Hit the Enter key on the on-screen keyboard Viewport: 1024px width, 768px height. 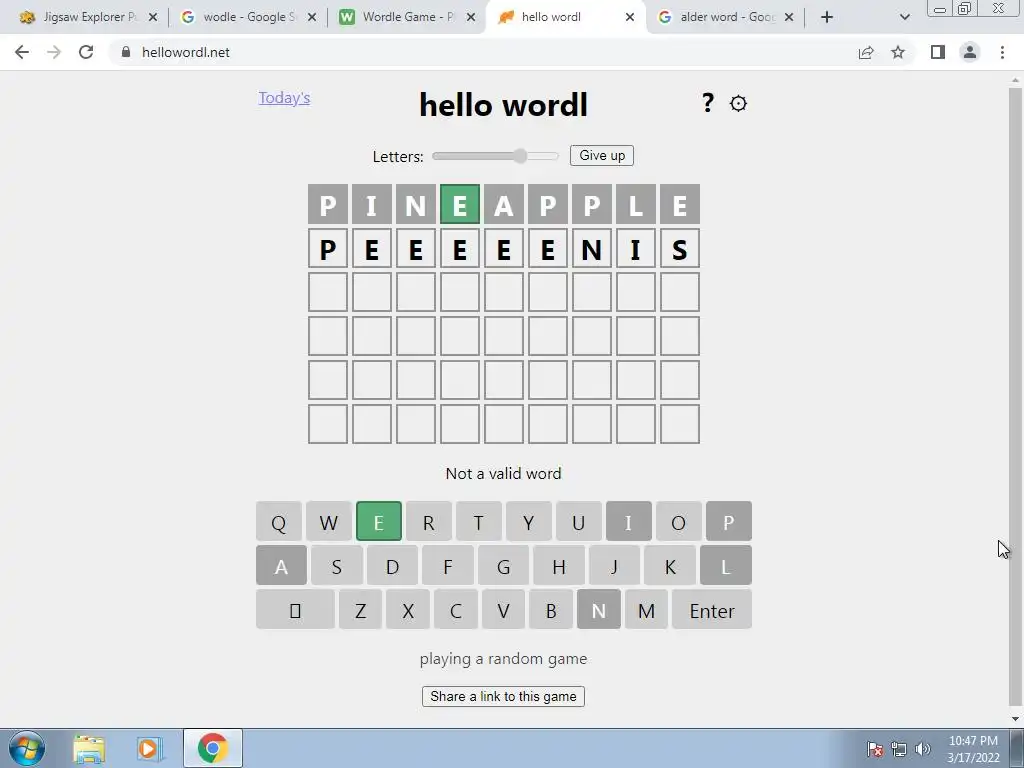[712, 610]
